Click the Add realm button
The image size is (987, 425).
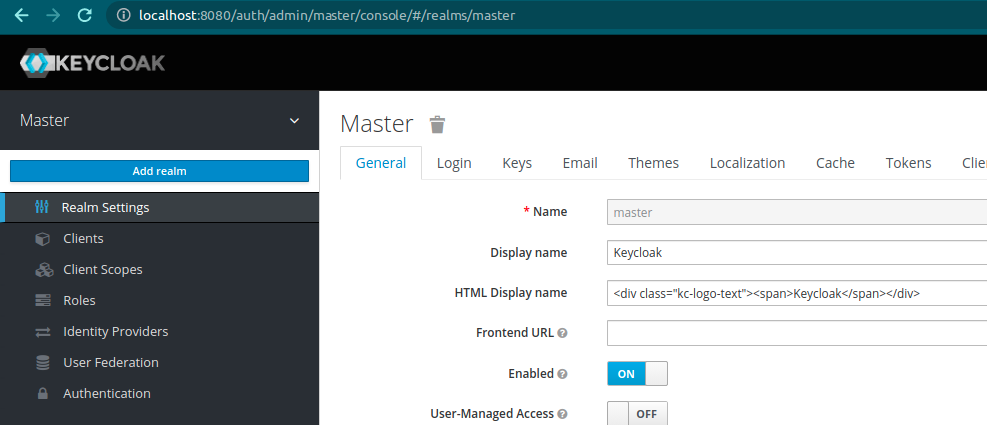click(x=159, y=171)
